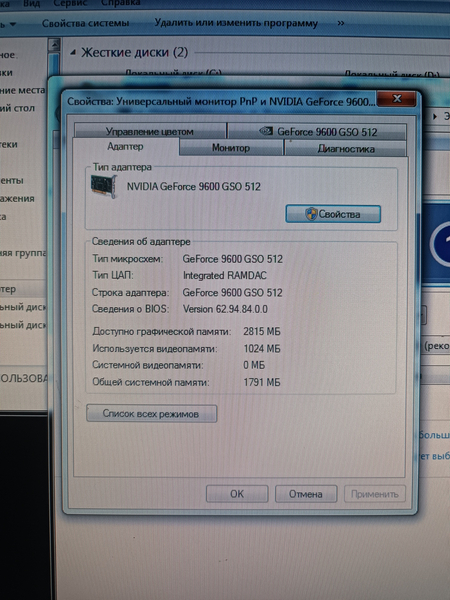Viewport: 450px width, 600px height.
Task: Click Удалить или изменить программу
Action: tap(236, 23)
